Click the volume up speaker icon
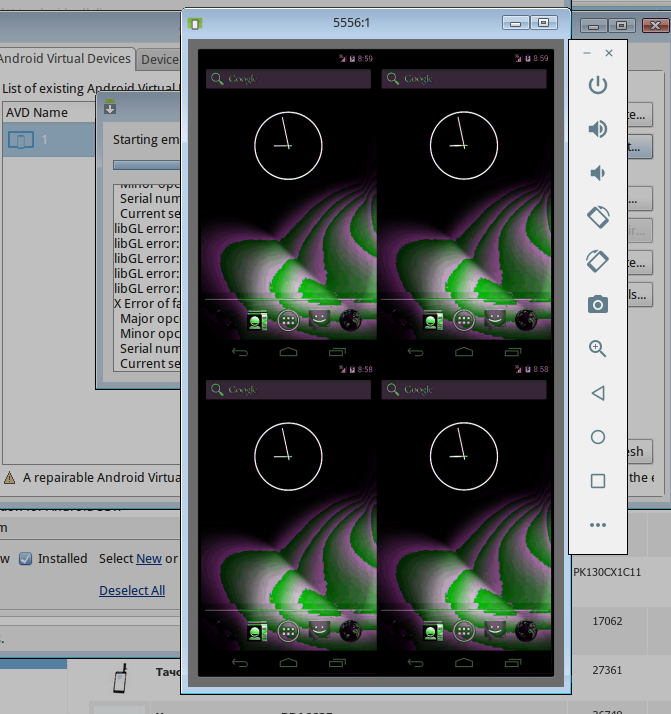Screen dimensions: 671x714 [x=597, y=129]
